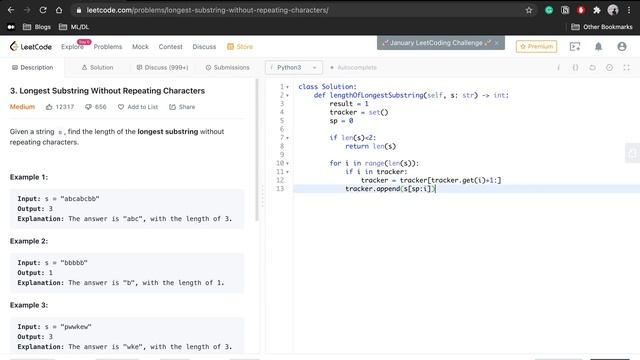640x360 pixels.
Task: Open the ML/DL bookmark folder
Action: pyautogui.click(x=74, y=27)
